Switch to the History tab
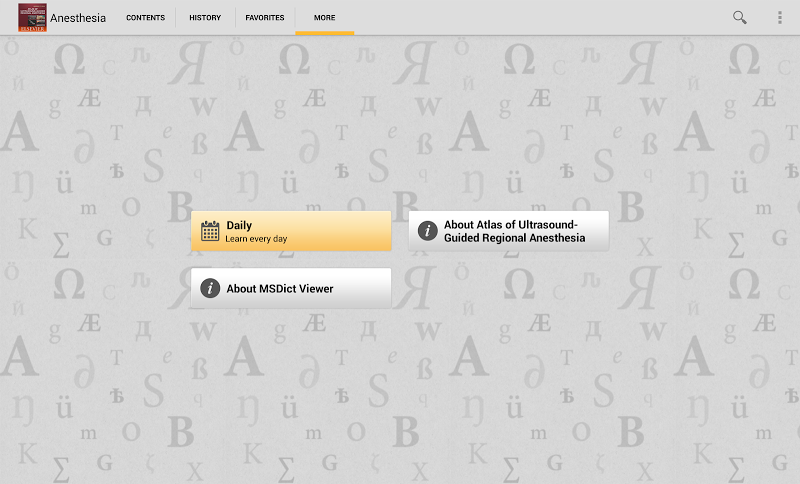Image resolution: width=800 pixels, height=484 pixels. [205, 17]
